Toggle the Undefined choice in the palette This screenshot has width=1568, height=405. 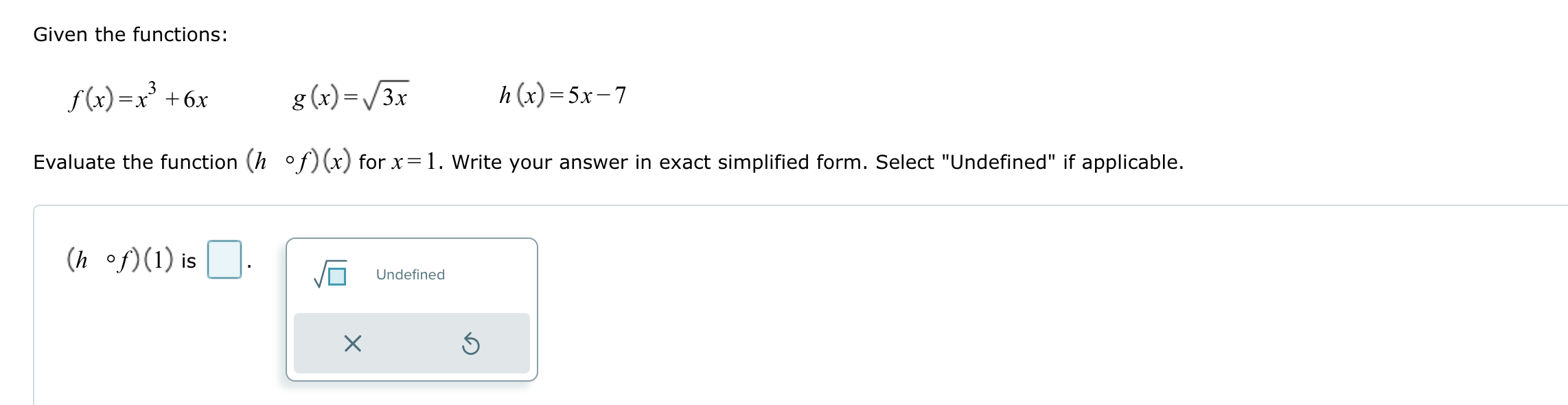410,275
